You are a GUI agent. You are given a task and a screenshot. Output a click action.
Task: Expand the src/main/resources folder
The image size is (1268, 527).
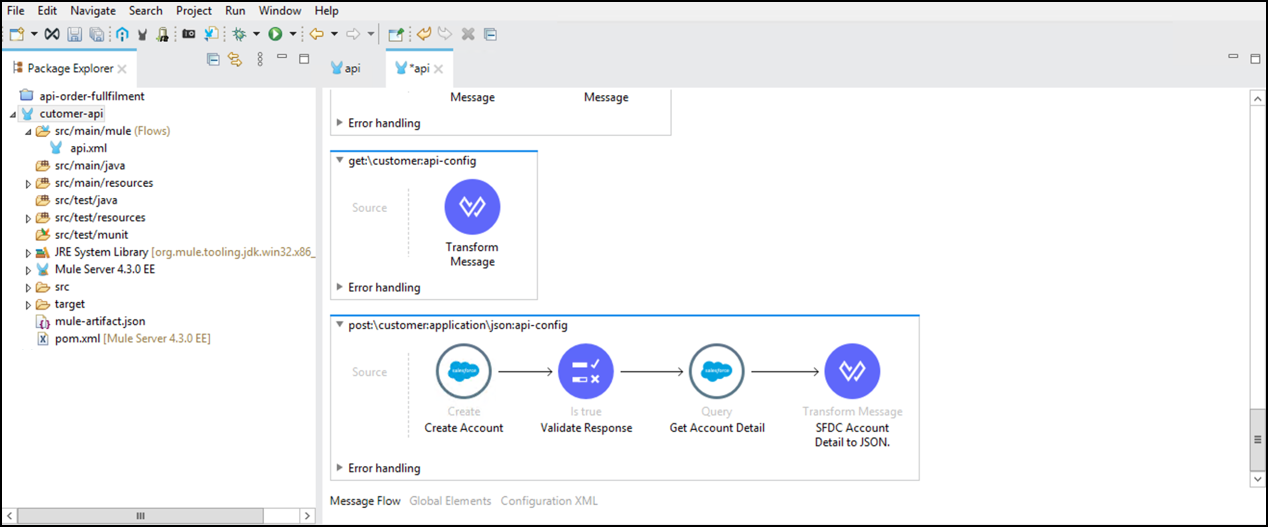click(28, 183)
